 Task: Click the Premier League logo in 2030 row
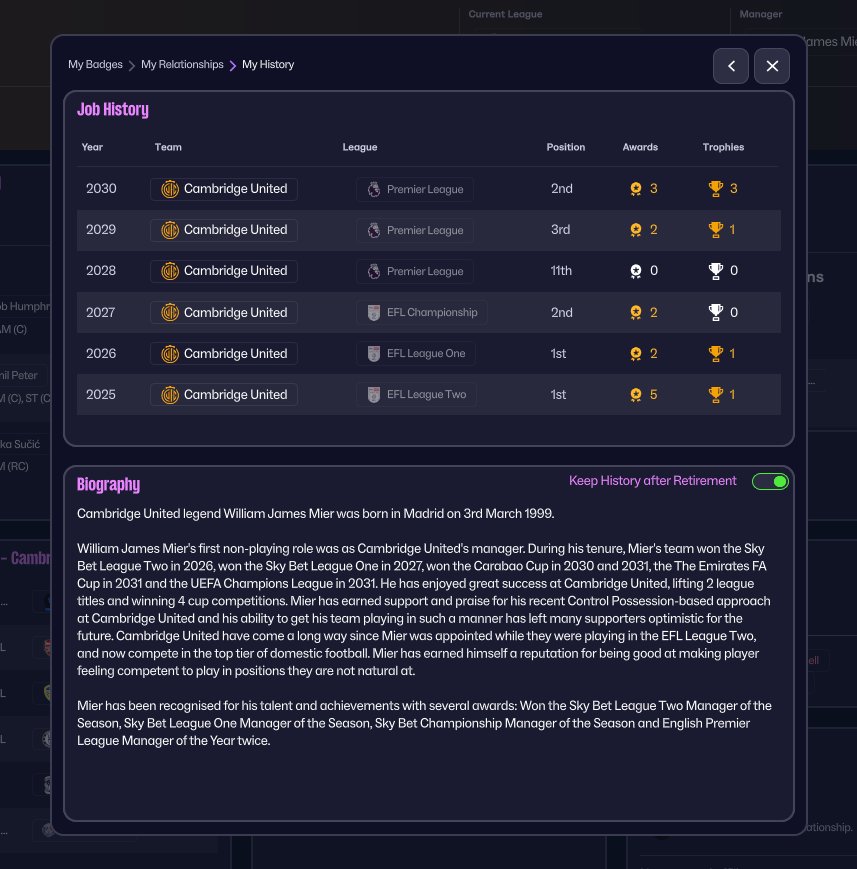pos(373,189)
